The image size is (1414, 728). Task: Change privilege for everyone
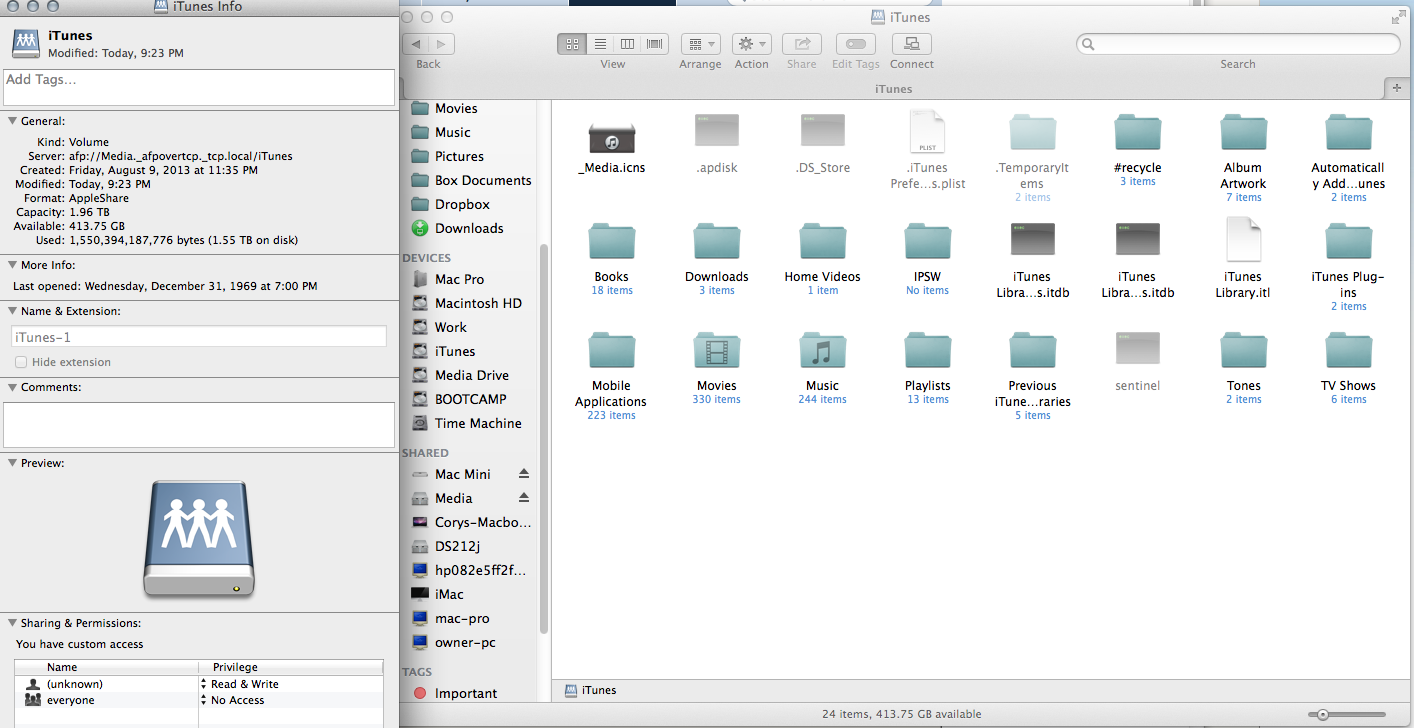pyautogui.click(x=290, y=700)
